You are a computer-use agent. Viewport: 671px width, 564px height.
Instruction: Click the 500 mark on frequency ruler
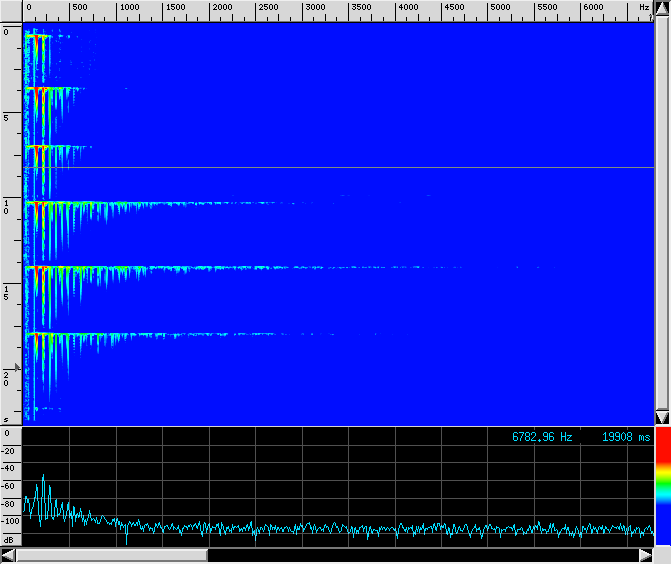coord(78,8)
